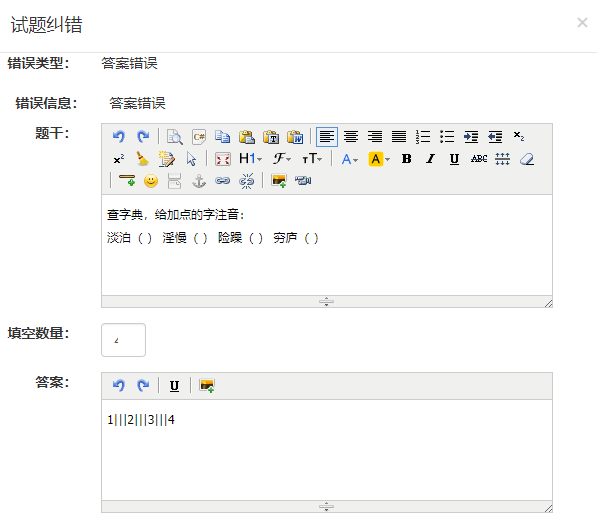Open the font size (тT) dropdown
This screenshot has width=597, height=523.
[x=312, y=158]
